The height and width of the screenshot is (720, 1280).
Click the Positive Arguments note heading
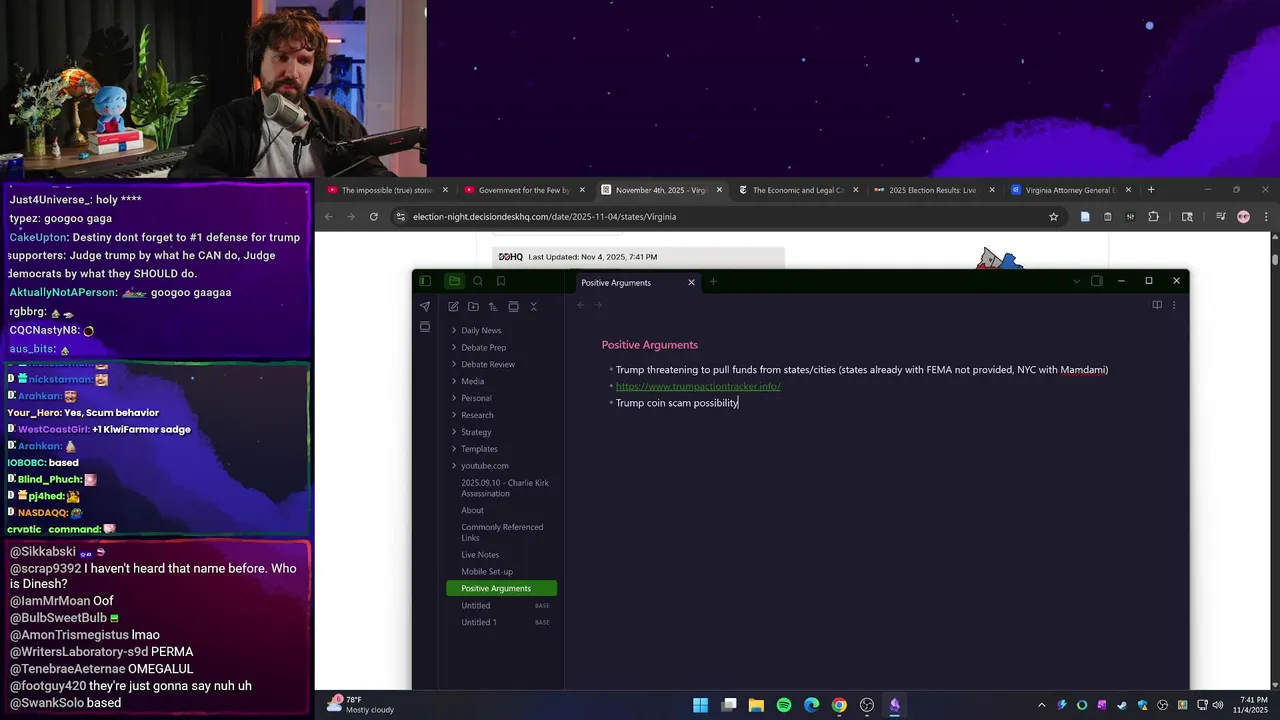coord(649,345)
